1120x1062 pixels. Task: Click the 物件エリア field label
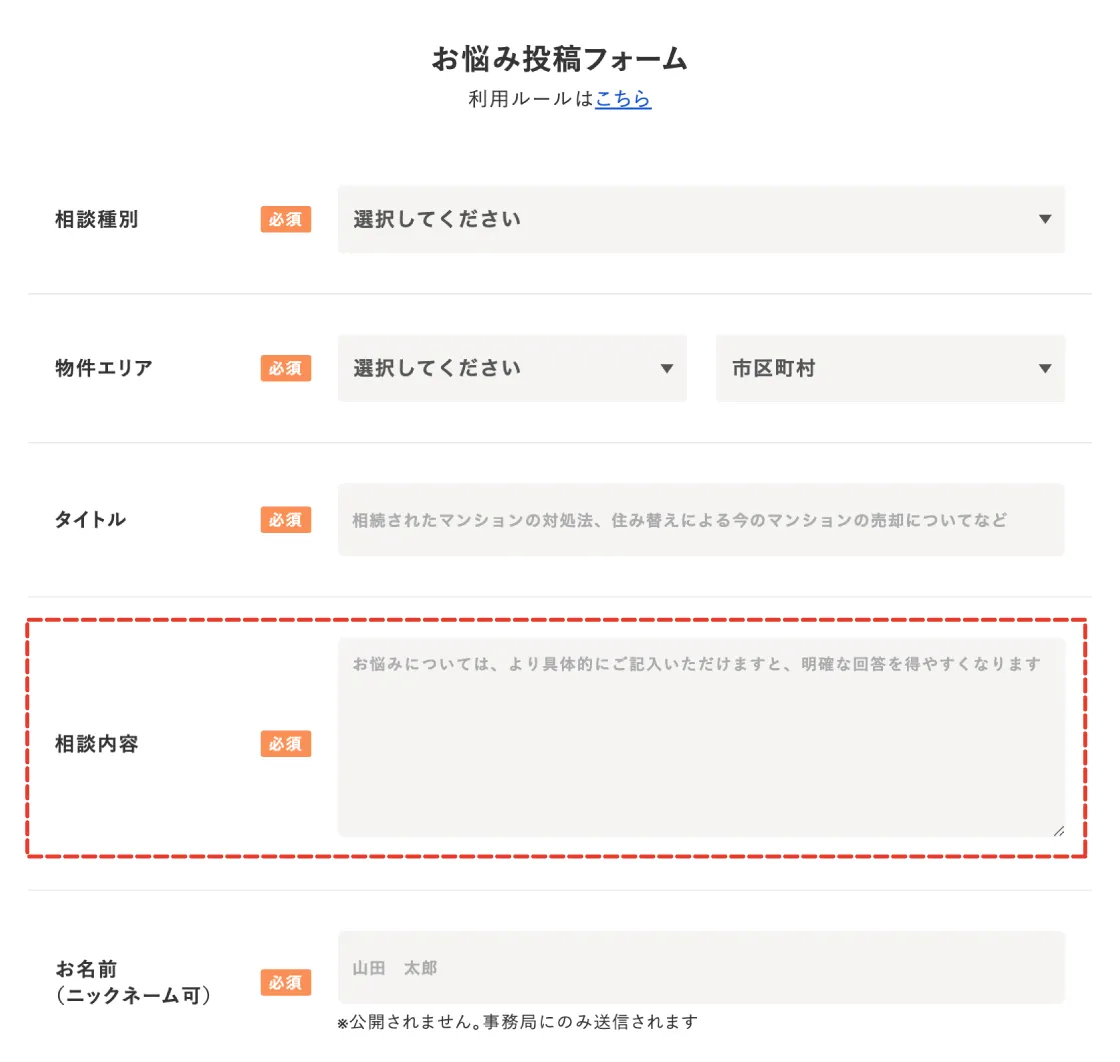[104, 368]
